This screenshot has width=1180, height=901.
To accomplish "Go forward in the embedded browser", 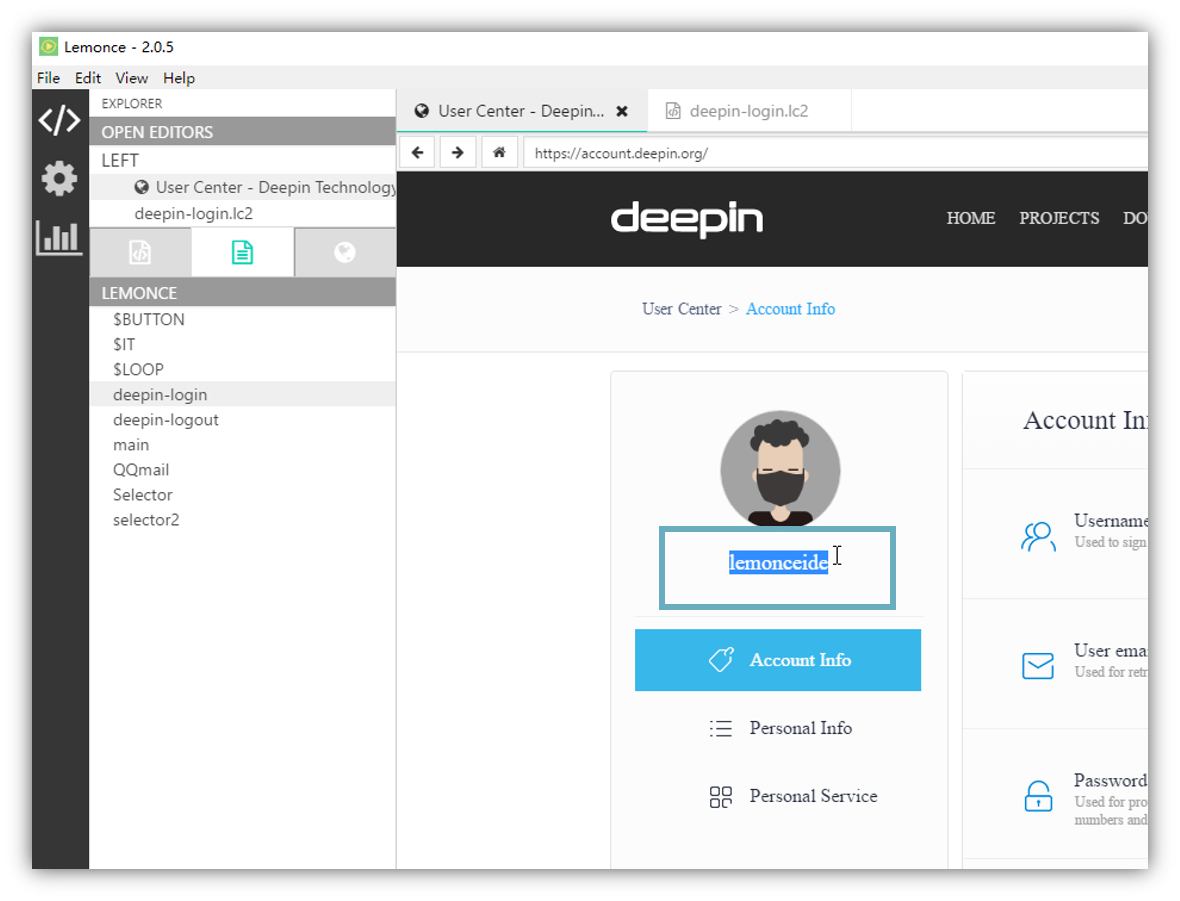I will pyautogui.click(x=458, y=153).
